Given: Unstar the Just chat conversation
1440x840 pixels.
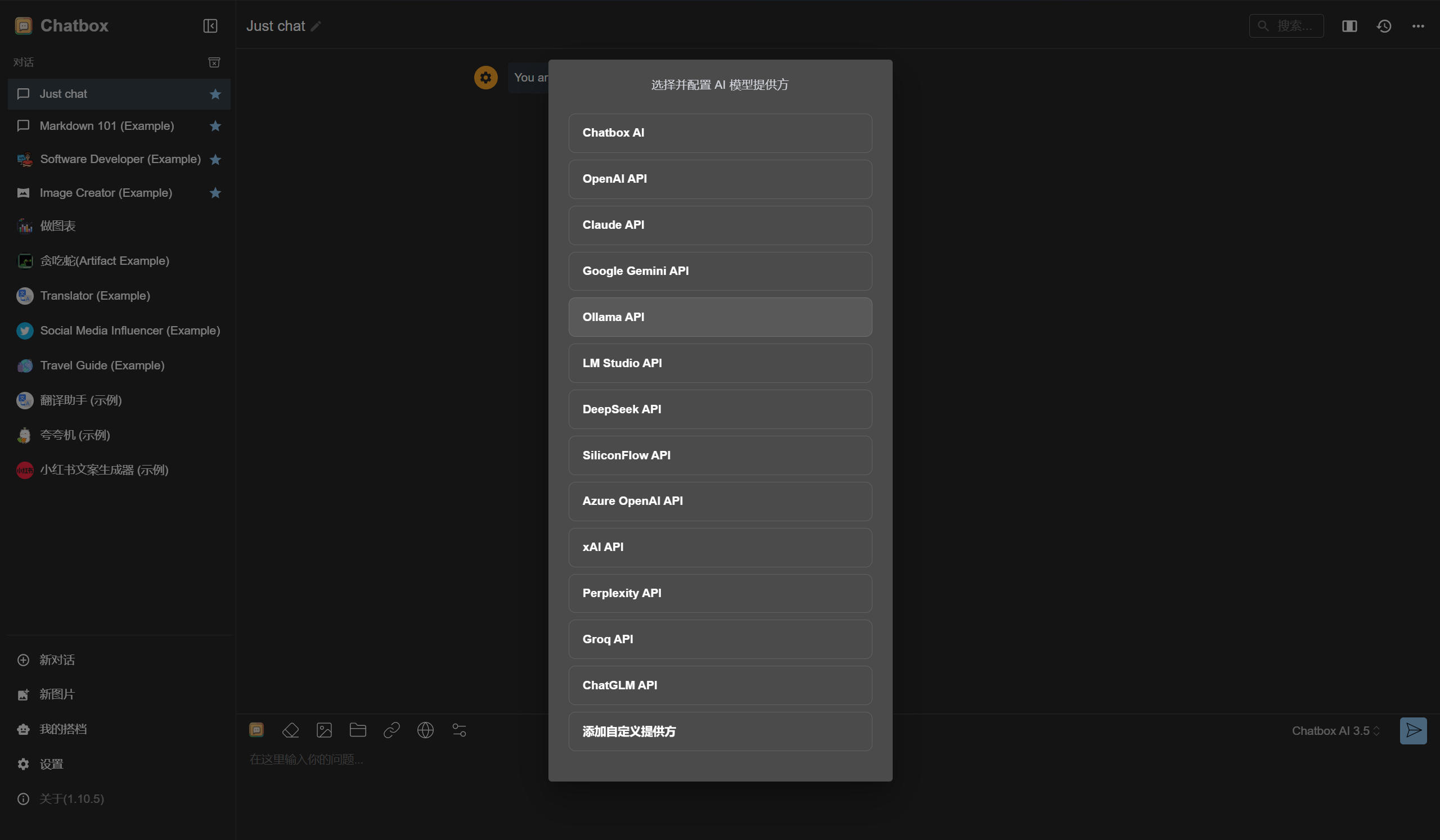Looking at the screenshot, I should tap(215, 94).
